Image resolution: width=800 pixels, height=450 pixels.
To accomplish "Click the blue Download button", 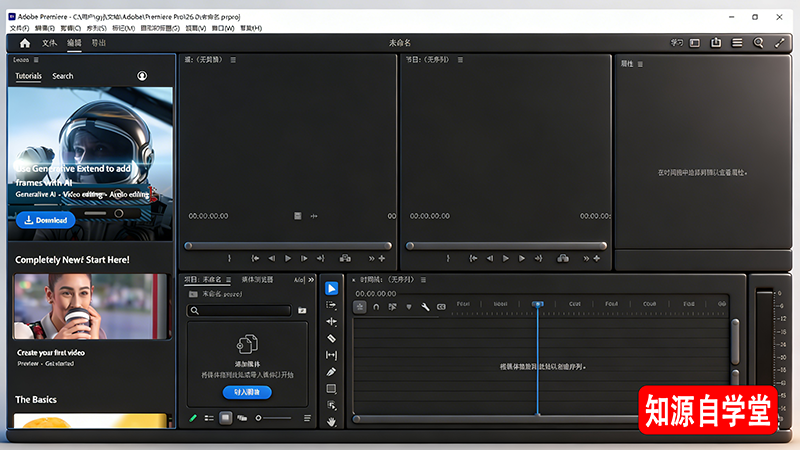I will 45,220.
